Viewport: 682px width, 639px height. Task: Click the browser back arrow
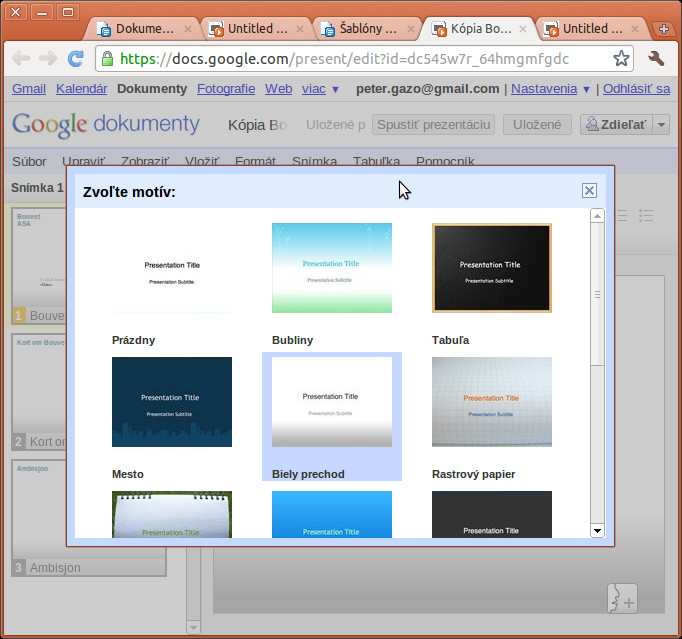[20, 58]
